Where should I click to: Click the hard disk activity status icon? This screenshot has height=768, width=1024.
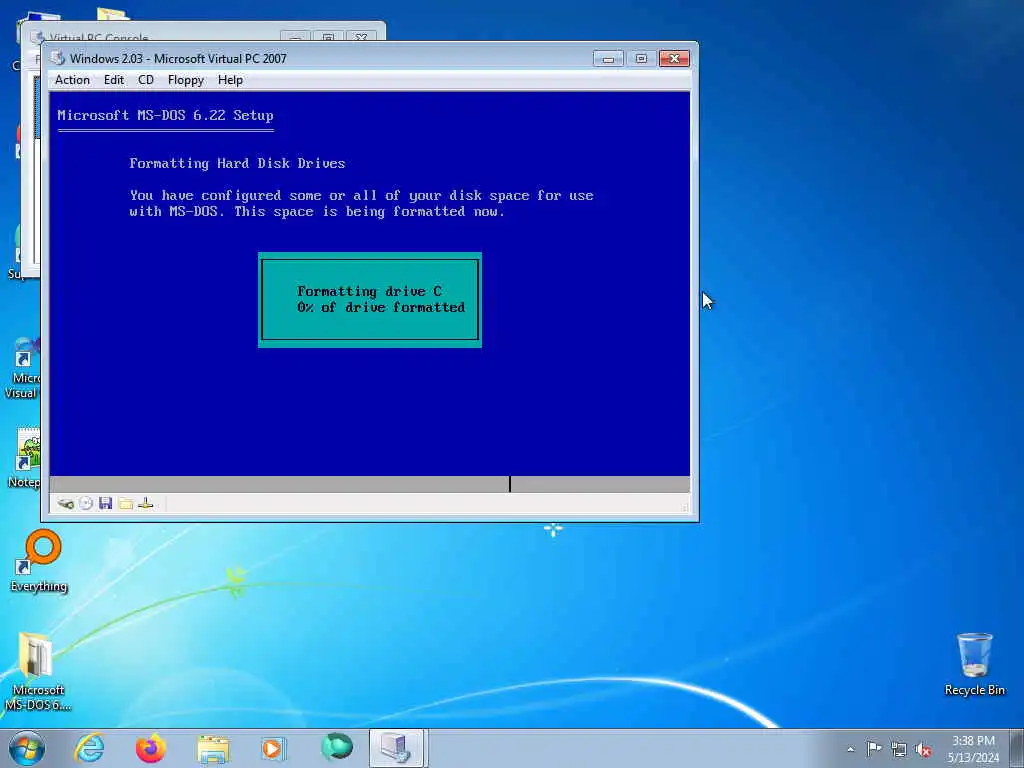coord(65,504)
